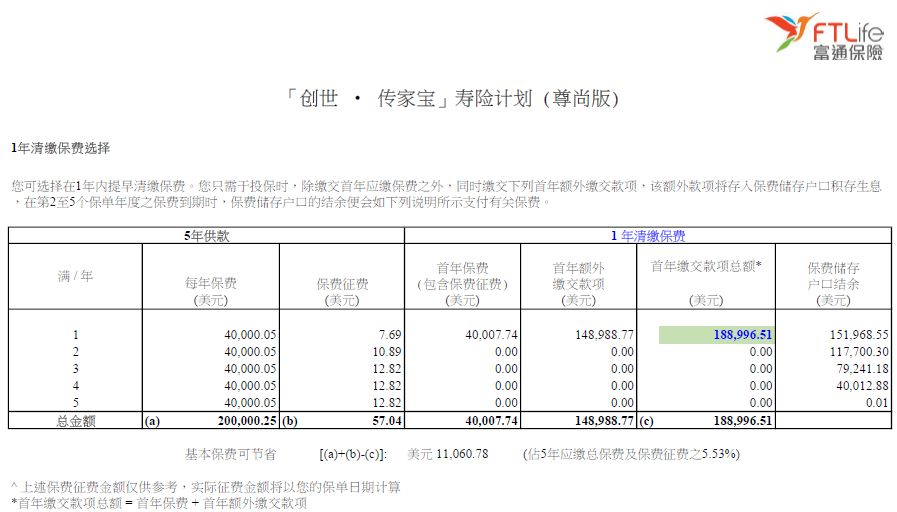
Task: Click the * footnote defining 首年缴交款项总额
Action: point(159,503)
